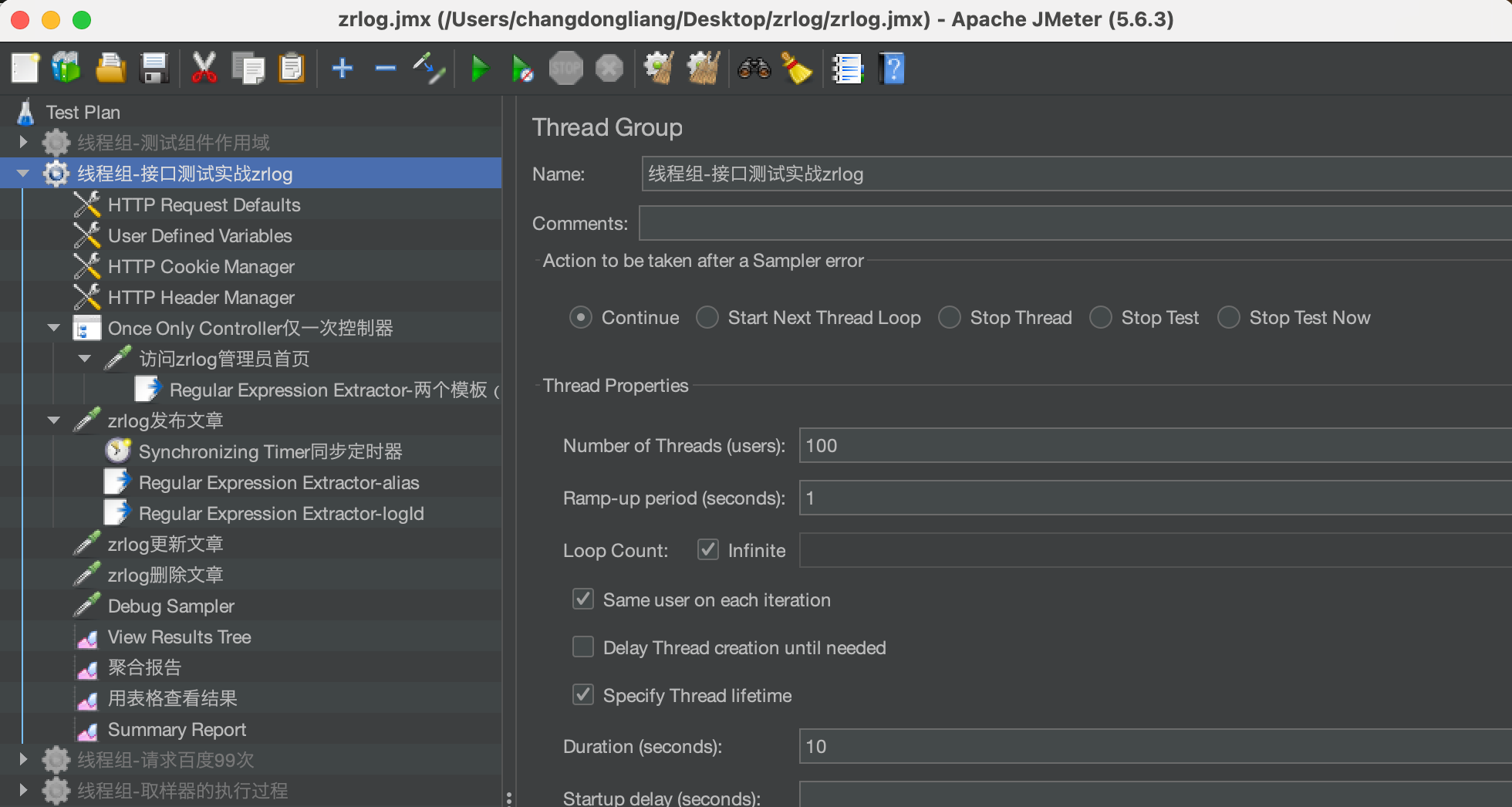Click the Comments input field
Image resolution: width=1512 pixels, height=807 pixels.
1075,223
